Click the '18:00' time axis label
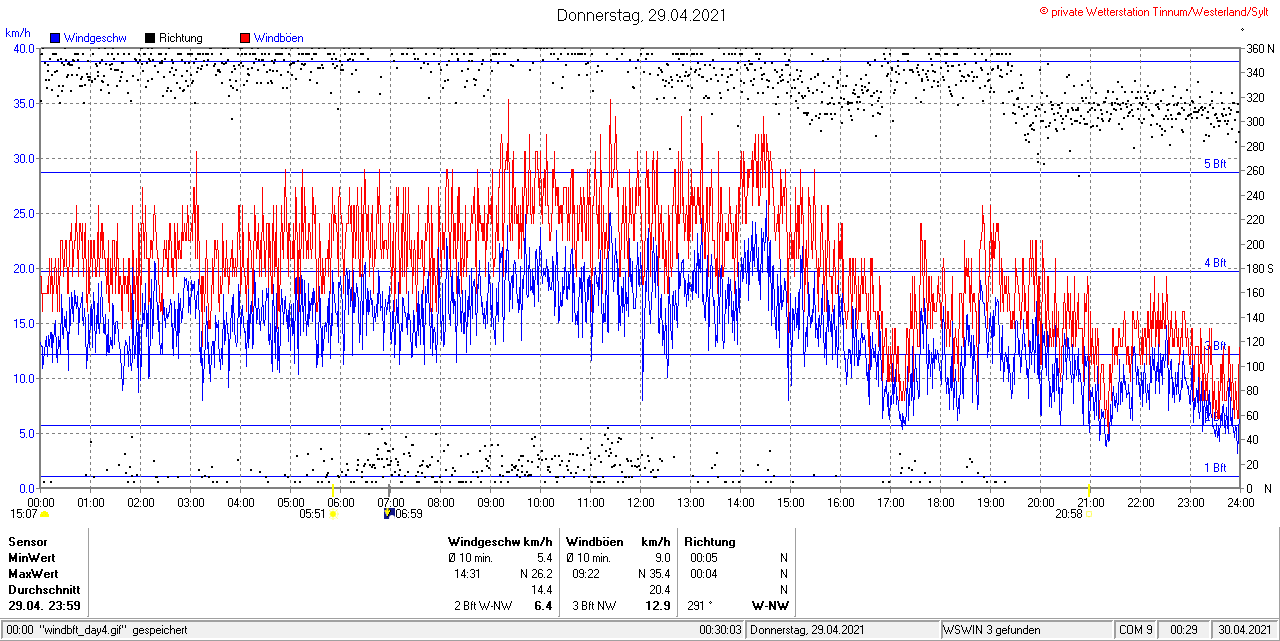 [941, 503]
